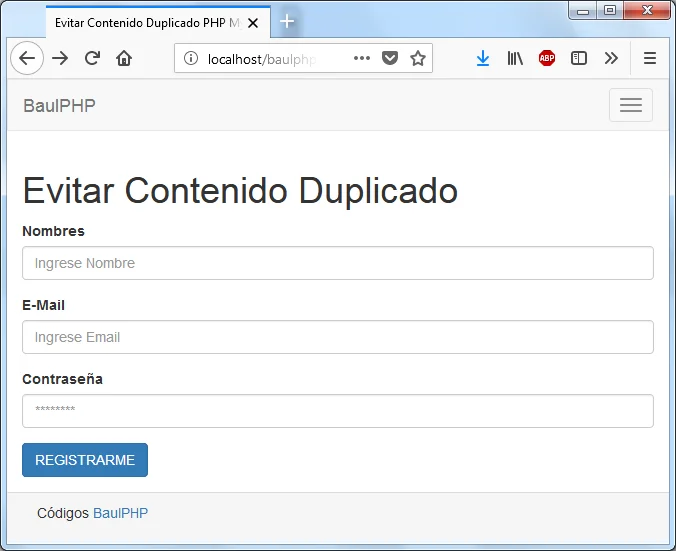Focus the Ingrese Nombre field
The height and width of the screenshot is (551, 676).
338,263
